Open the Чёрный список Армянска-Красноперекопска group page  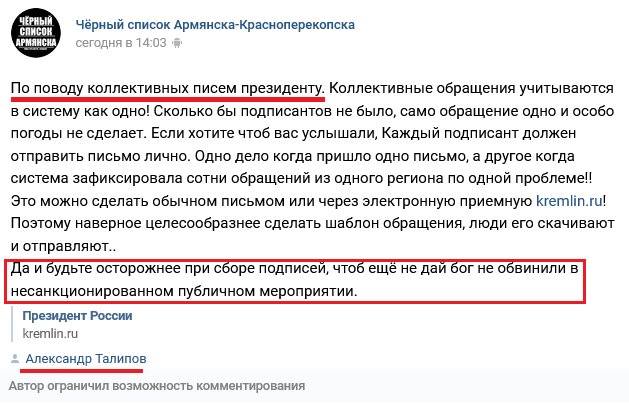pyautogui.click(x=215, y=25)
